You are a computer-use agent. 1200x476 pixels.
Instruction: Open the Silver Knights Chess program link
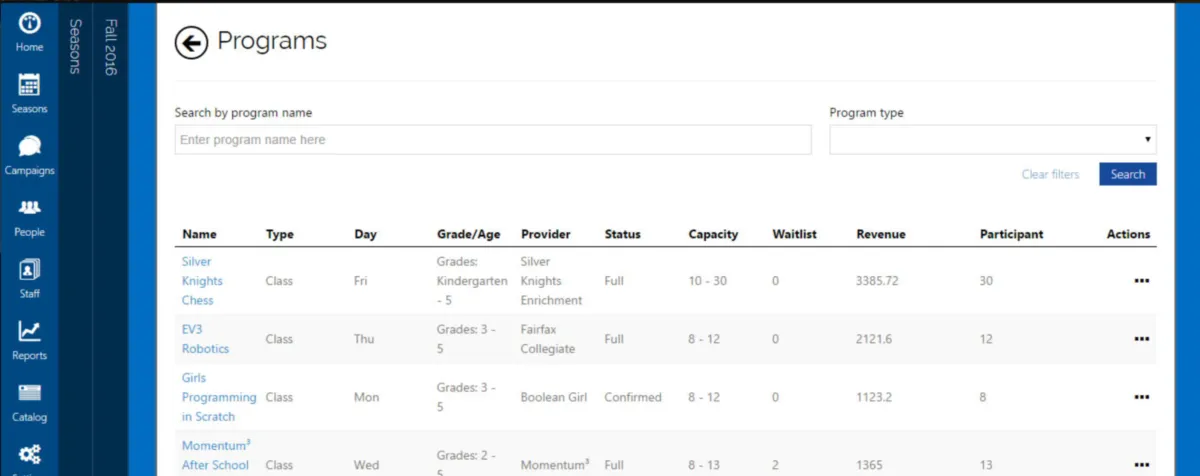coord(202,281)
